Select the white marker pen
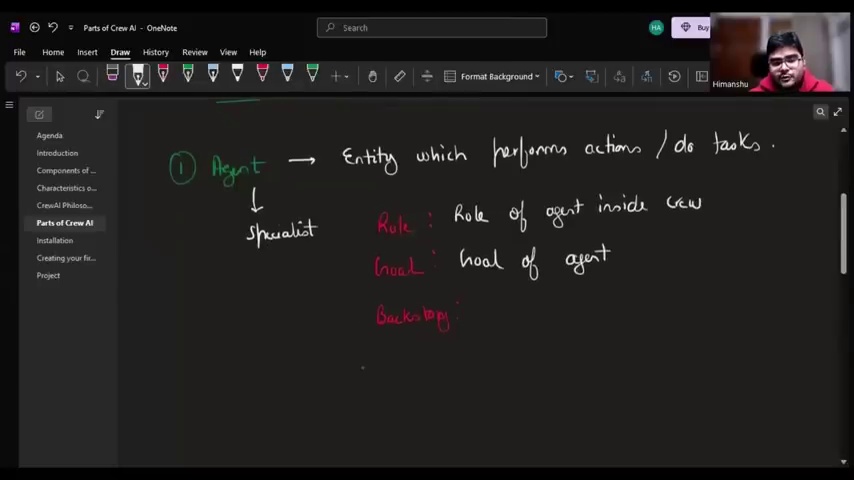This screenshot has width=854, height=480. click(237, 74)
